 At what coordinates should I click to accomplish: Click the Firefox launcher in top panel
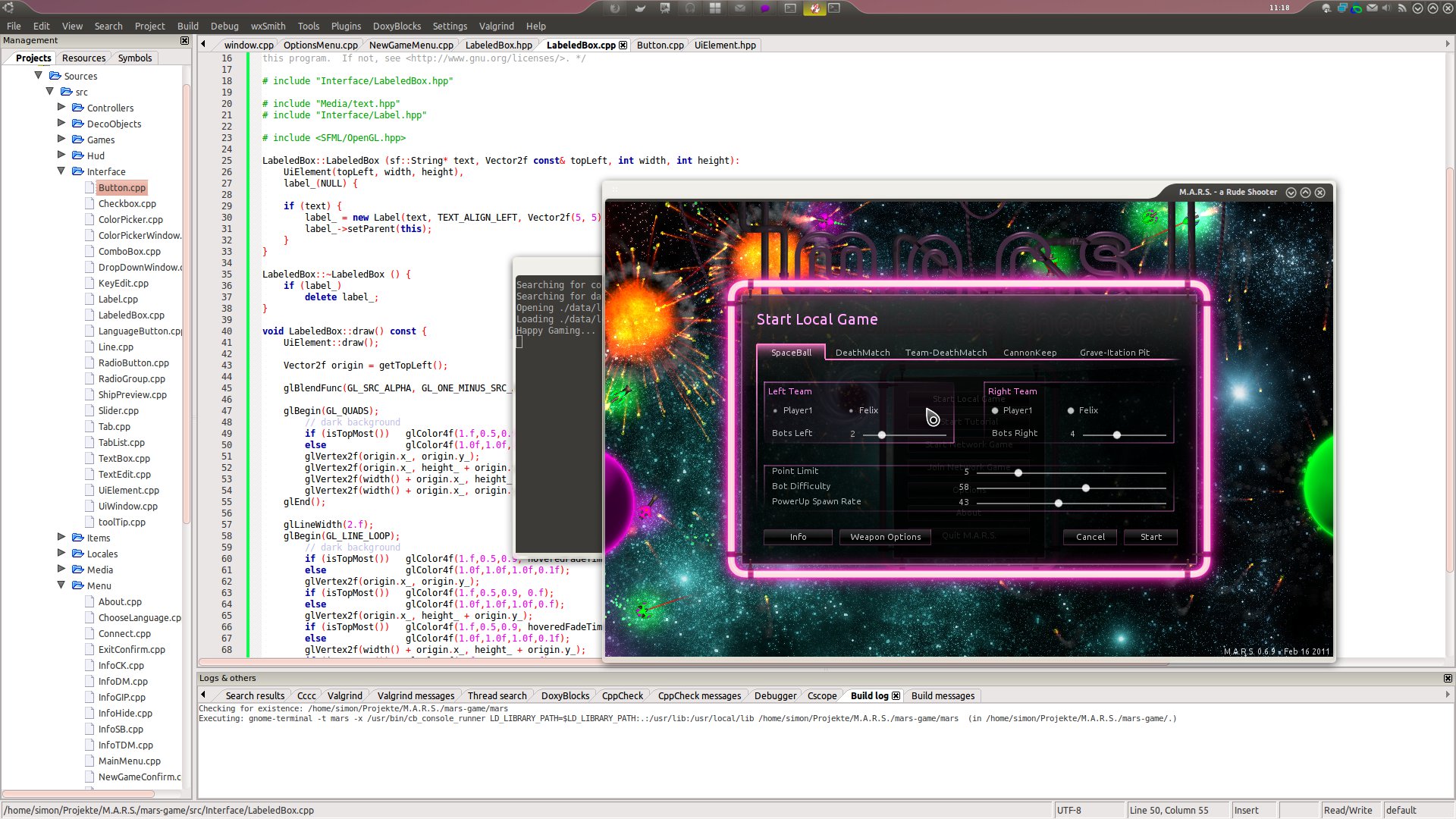[x=615, y=8]
